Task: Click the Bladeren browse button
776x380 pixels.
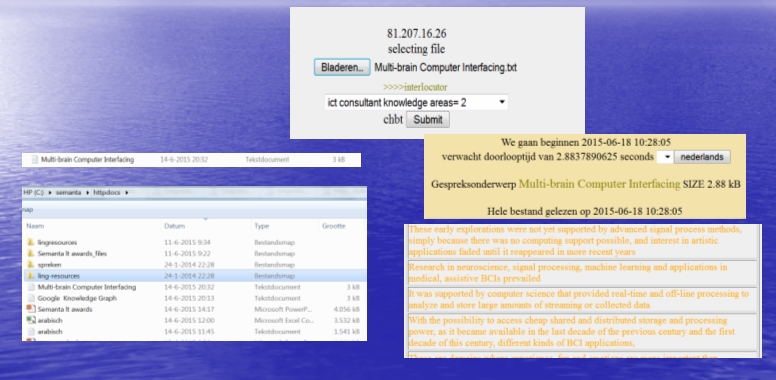Action: [342, 67]
